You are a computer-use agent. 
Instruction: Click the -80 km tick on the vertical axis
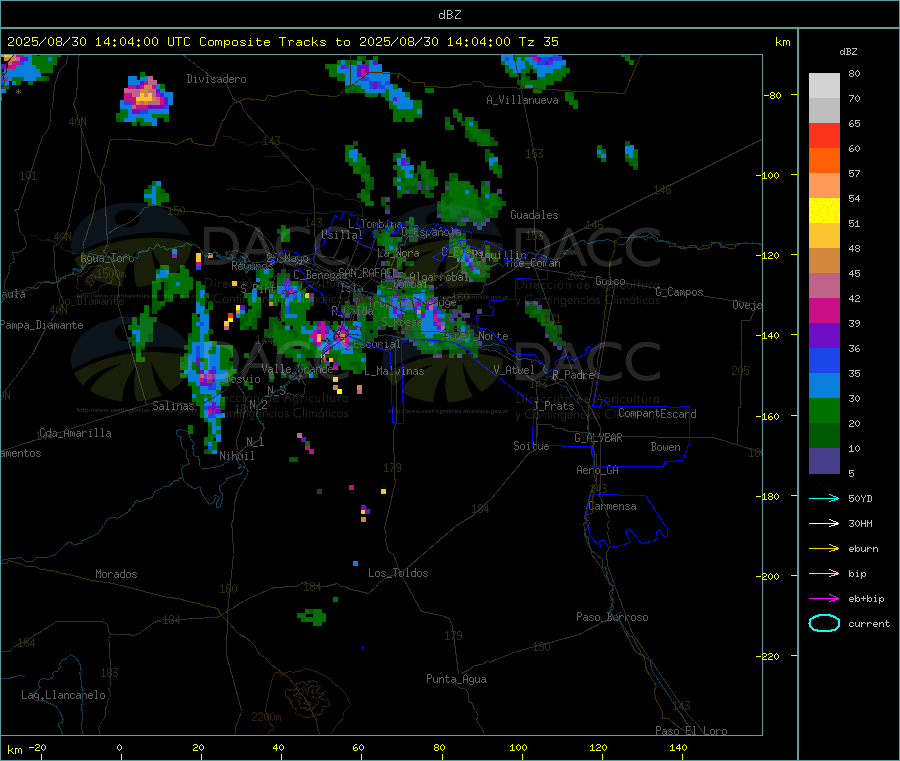click(772, 95)
